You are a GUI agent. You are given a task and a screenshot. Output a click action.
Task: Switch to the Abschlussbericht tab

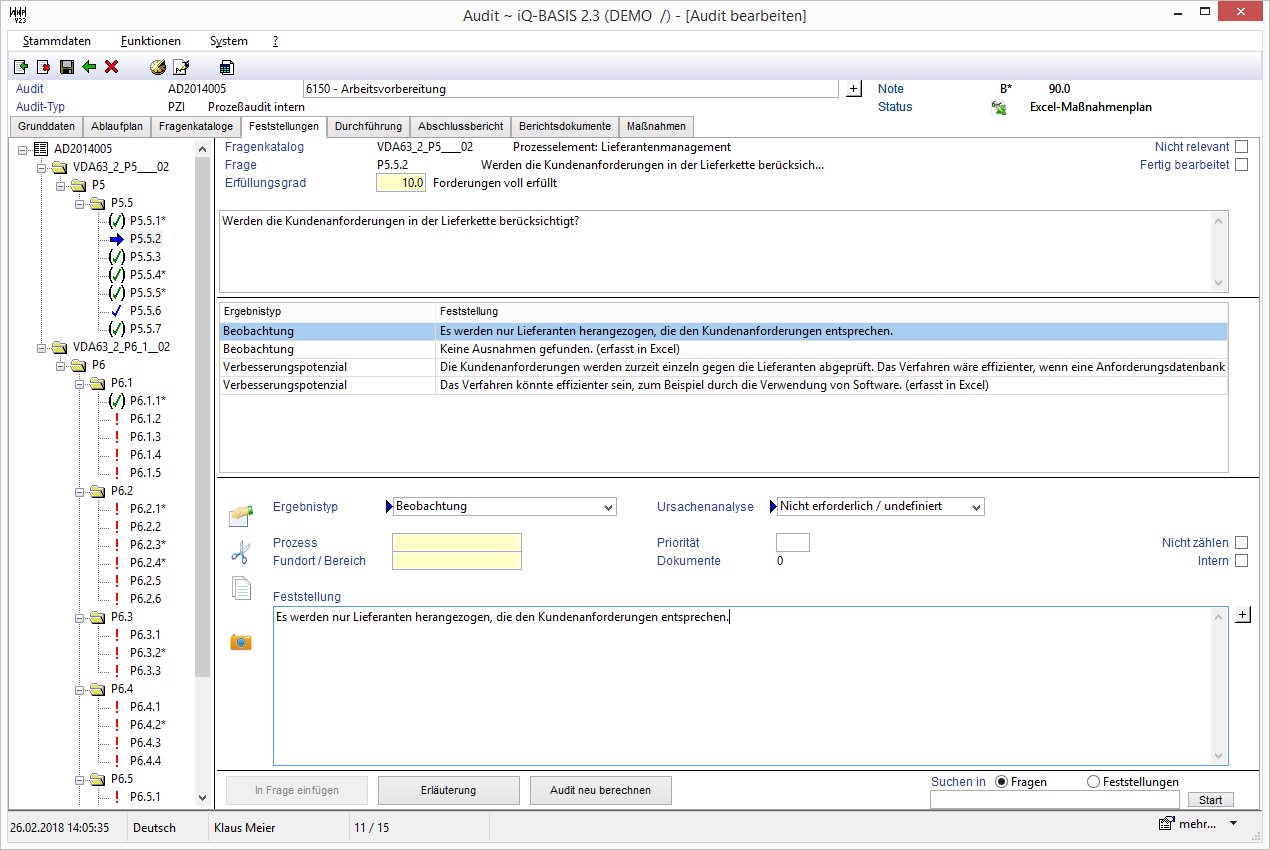460,126
